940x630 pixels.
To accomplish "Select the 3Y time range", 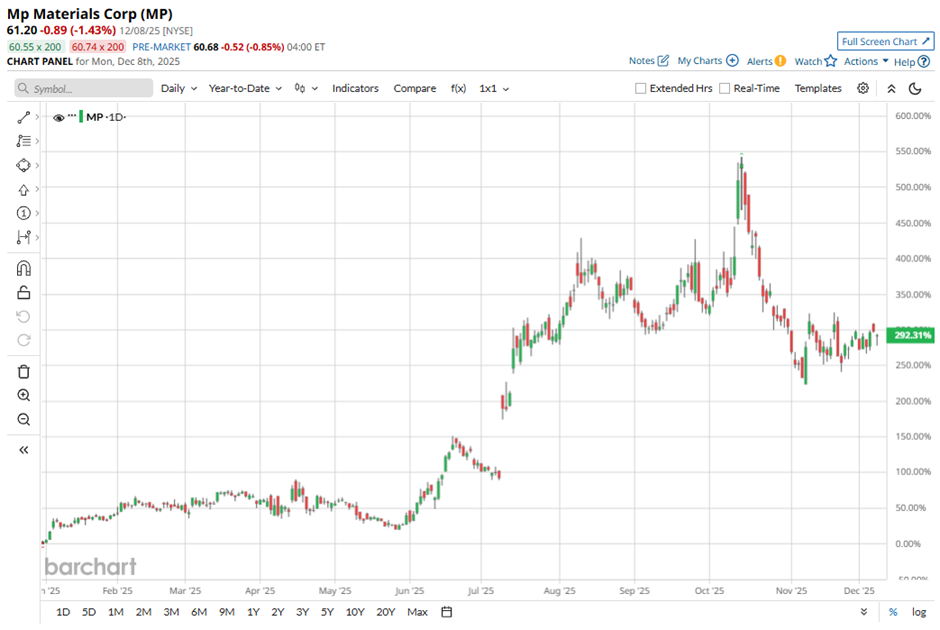I will pos(302,612).
